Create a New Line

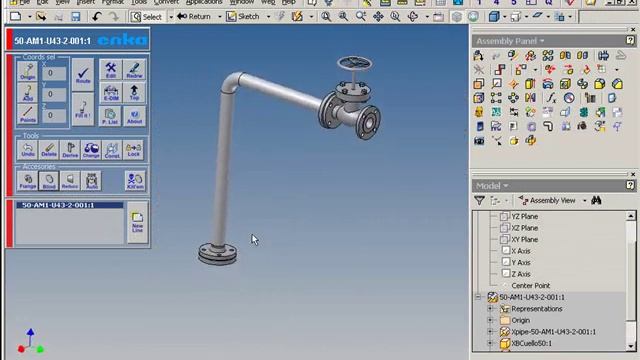pyautogui.click(x=138, y=222)
